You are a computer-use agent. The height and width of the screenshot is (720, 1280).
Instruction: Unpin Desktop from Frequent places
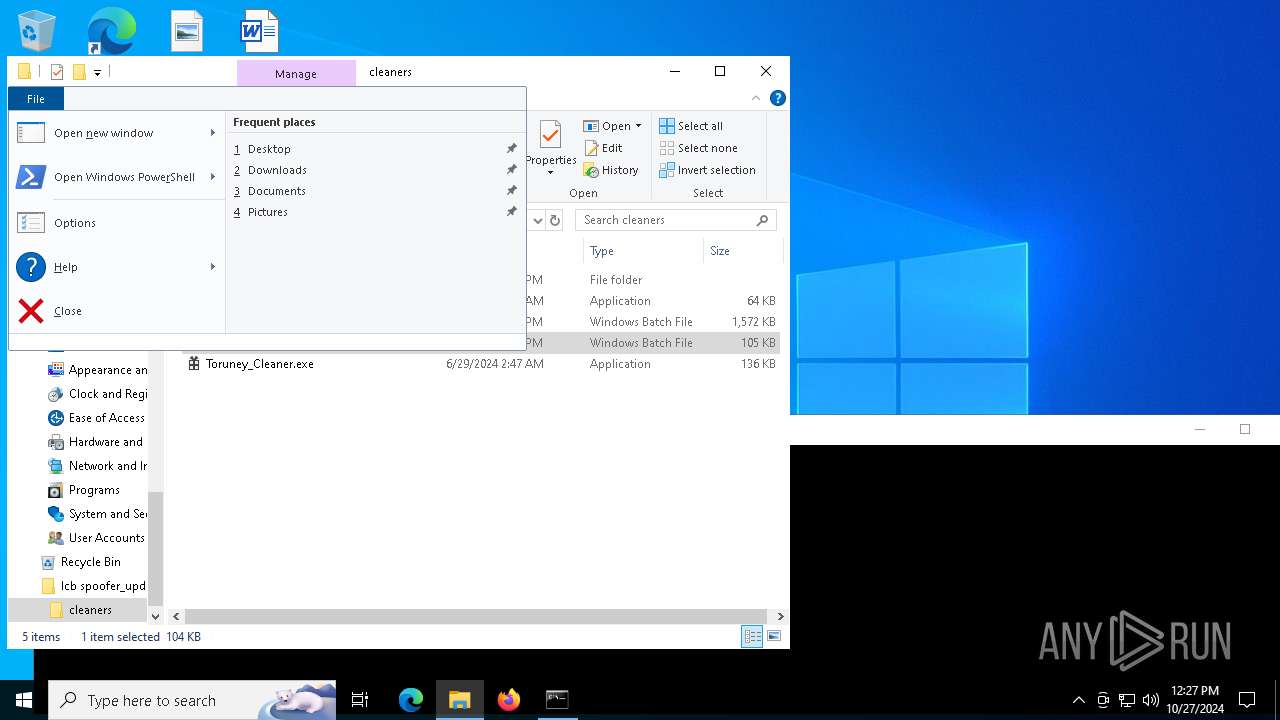click(x=512, y=149)
